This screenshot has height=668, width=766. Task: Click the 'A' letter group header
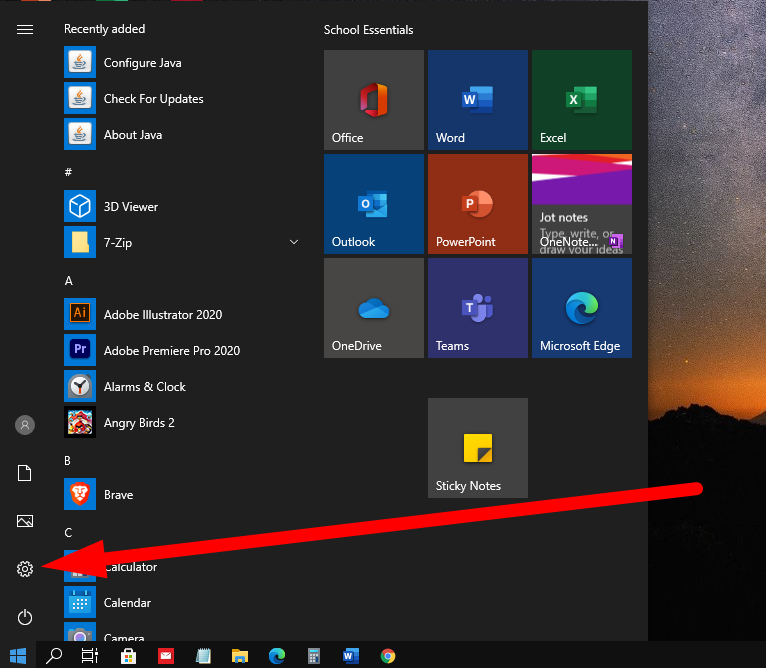point(69,280)
